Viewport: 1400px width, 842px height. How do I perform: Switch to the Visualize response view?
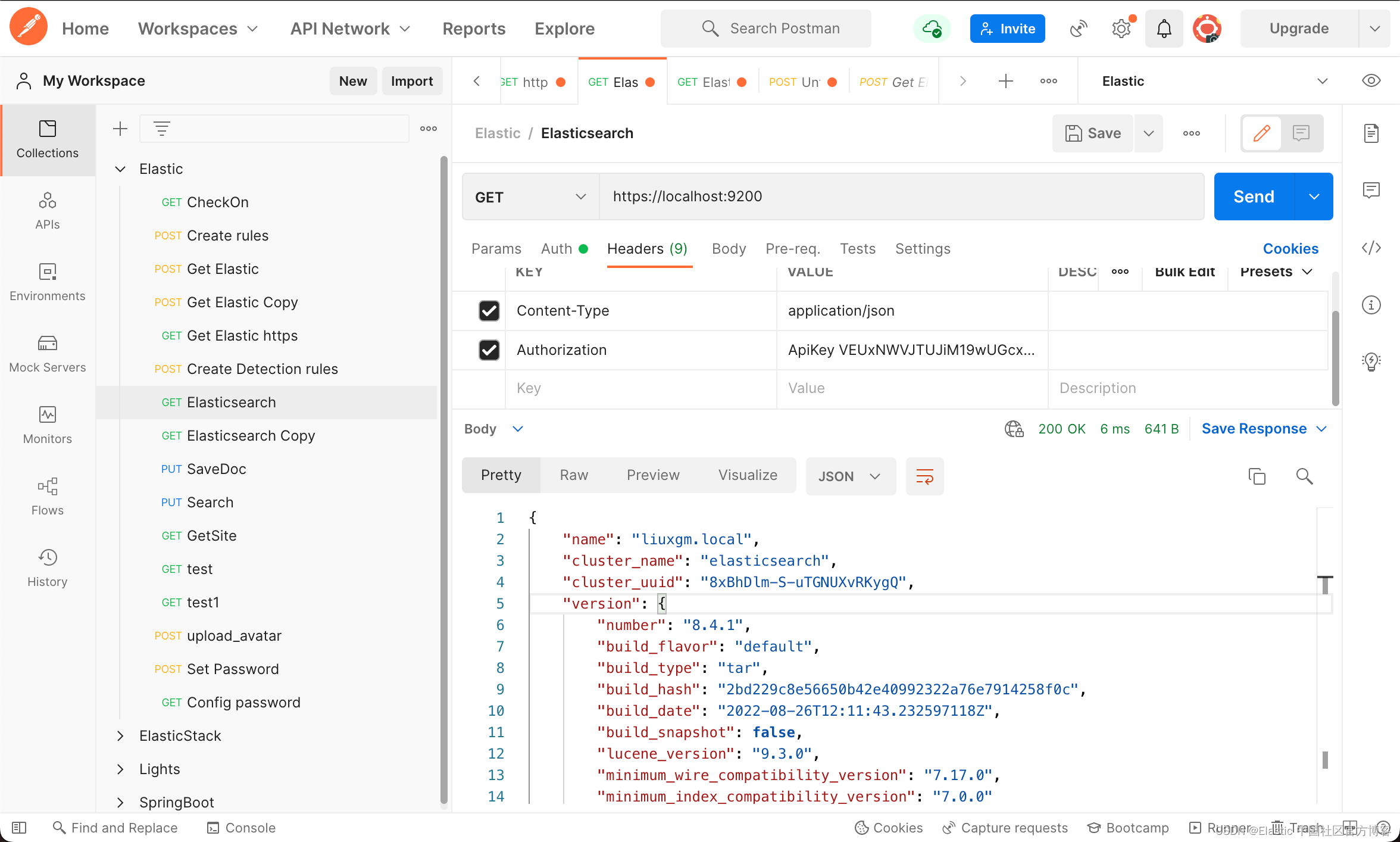pyautogui.click(x=748, y=475)
